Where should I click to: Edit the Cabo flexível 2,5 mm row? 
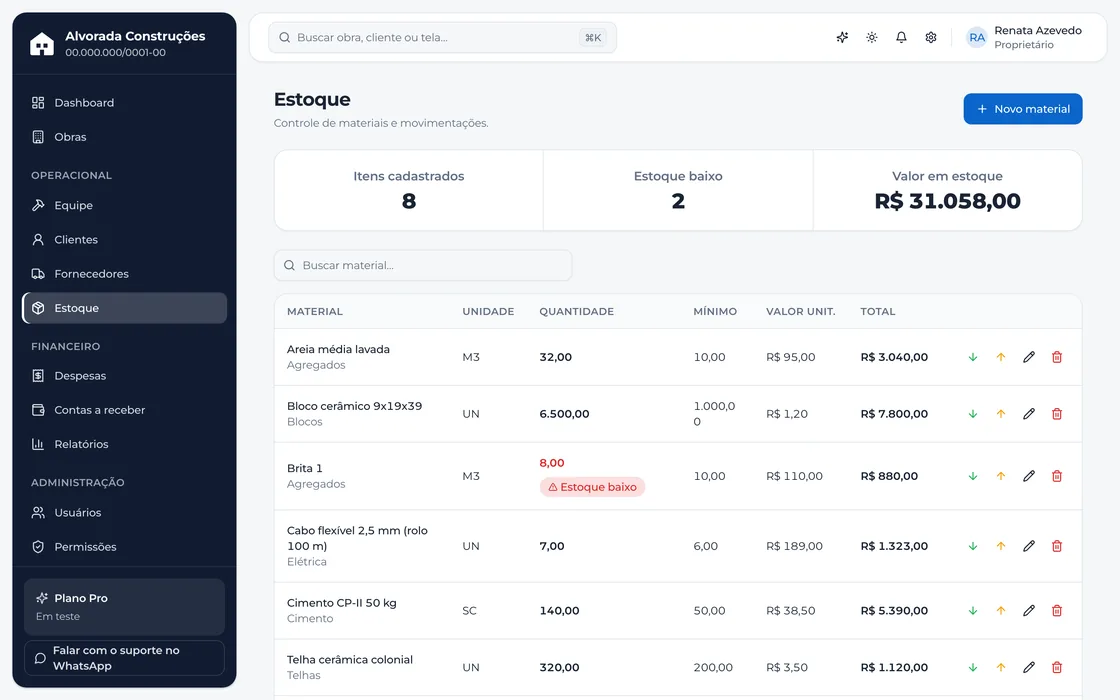point(1029,546)
